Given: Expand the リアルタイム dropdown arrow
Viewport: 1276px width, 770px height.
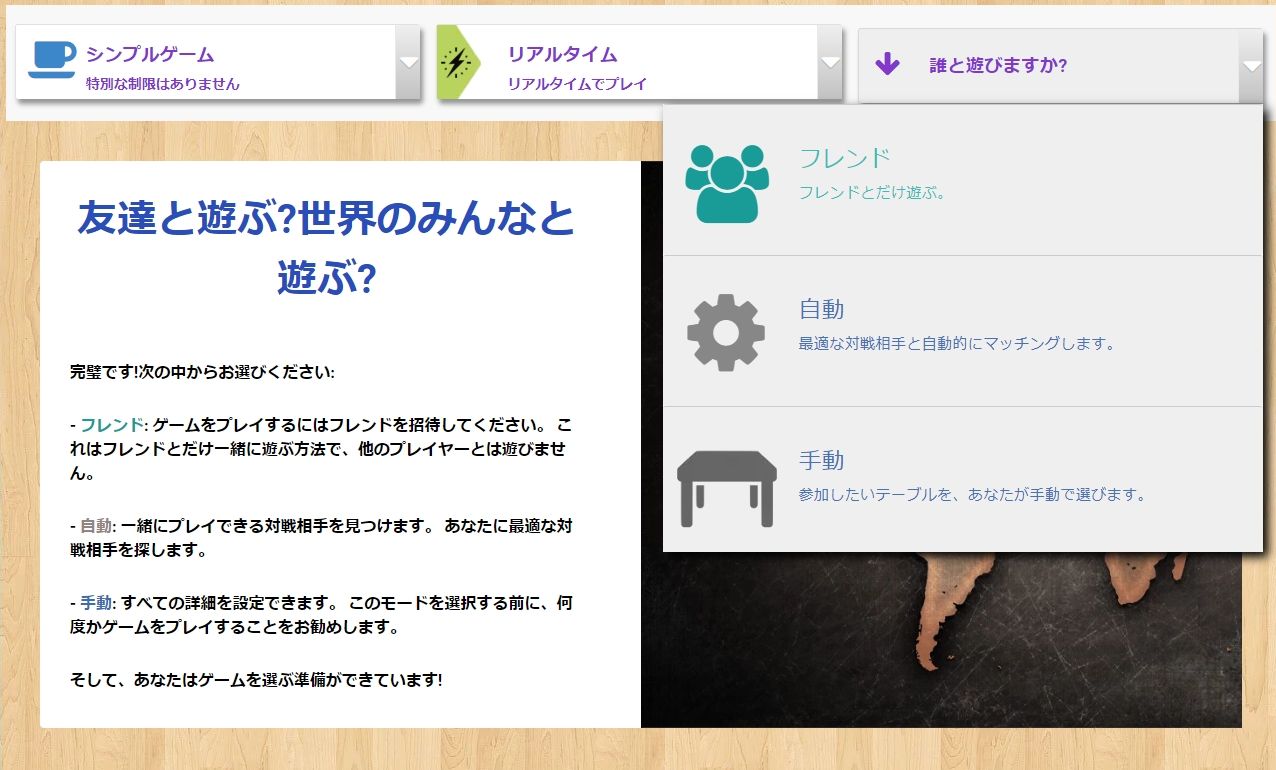Looking at the screenshot, I should 830,62.
